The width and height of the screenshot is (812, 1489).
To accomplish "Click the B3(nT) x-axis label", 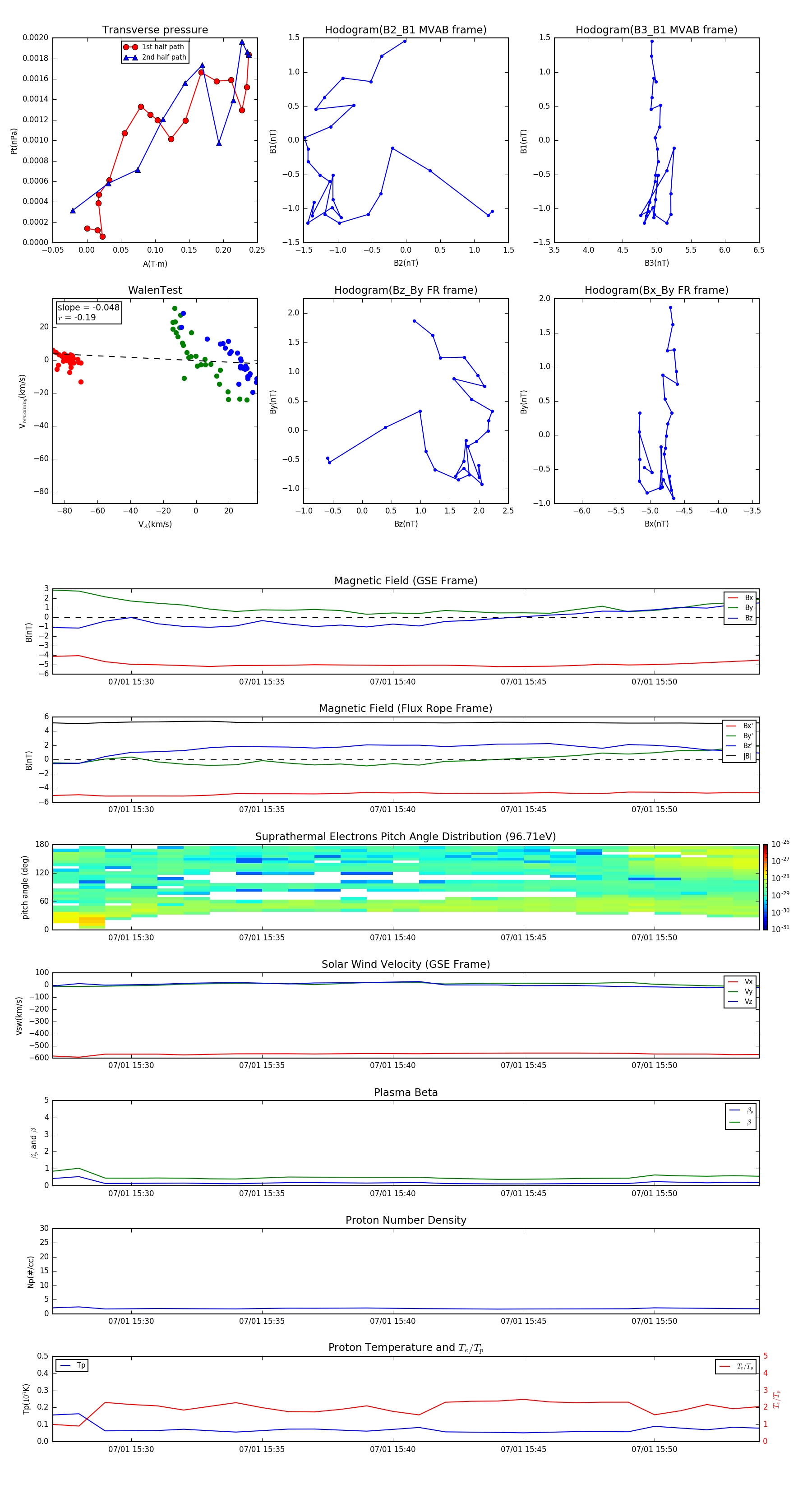I will click(x=656, y=264).
